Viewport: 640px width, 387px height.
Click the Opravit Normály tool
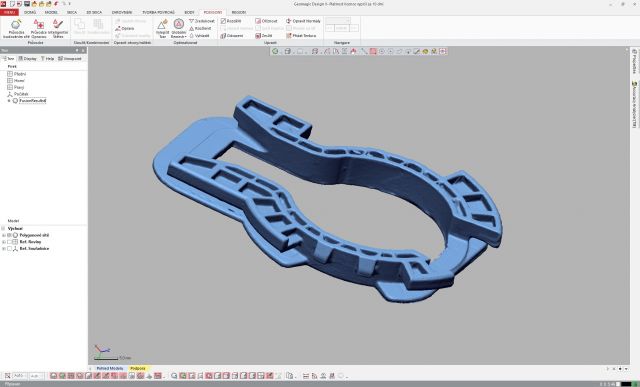[303, 21]
